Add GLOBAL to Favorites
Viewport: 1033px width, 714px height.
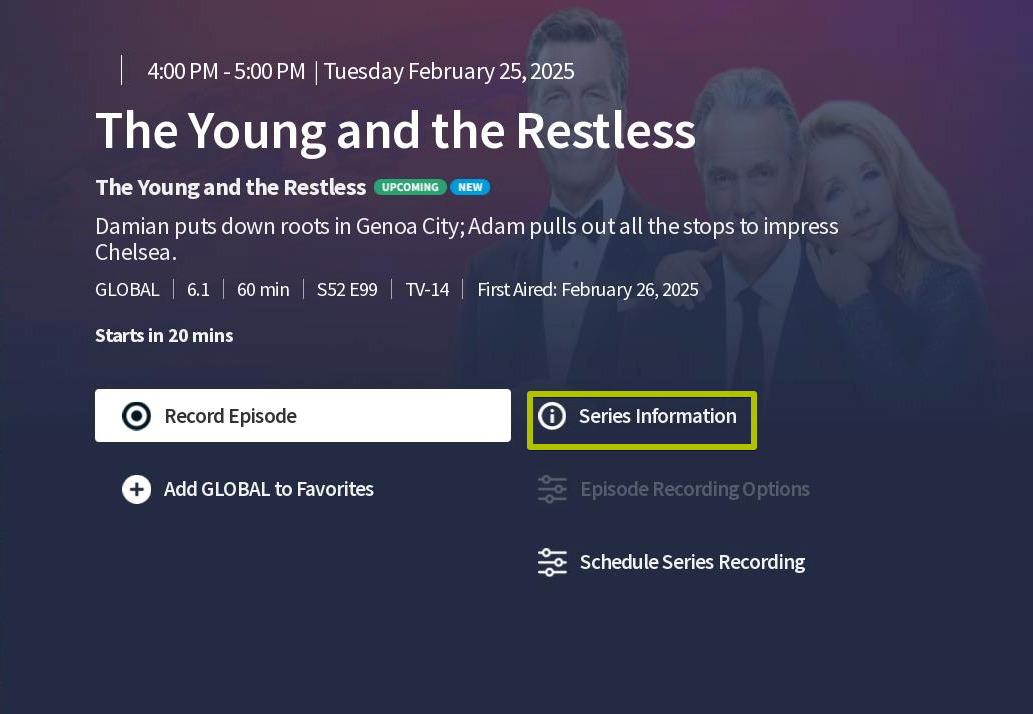248,489
